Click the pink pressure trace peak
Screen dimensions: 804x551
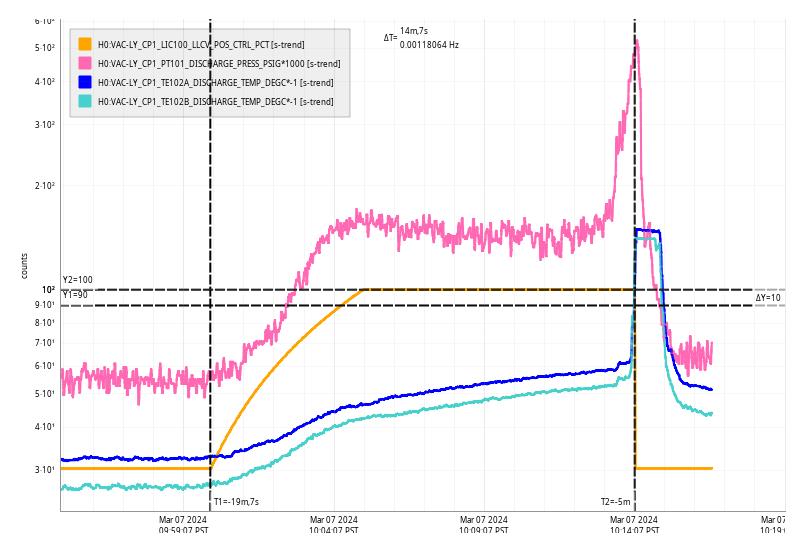(x=636, y=42)
